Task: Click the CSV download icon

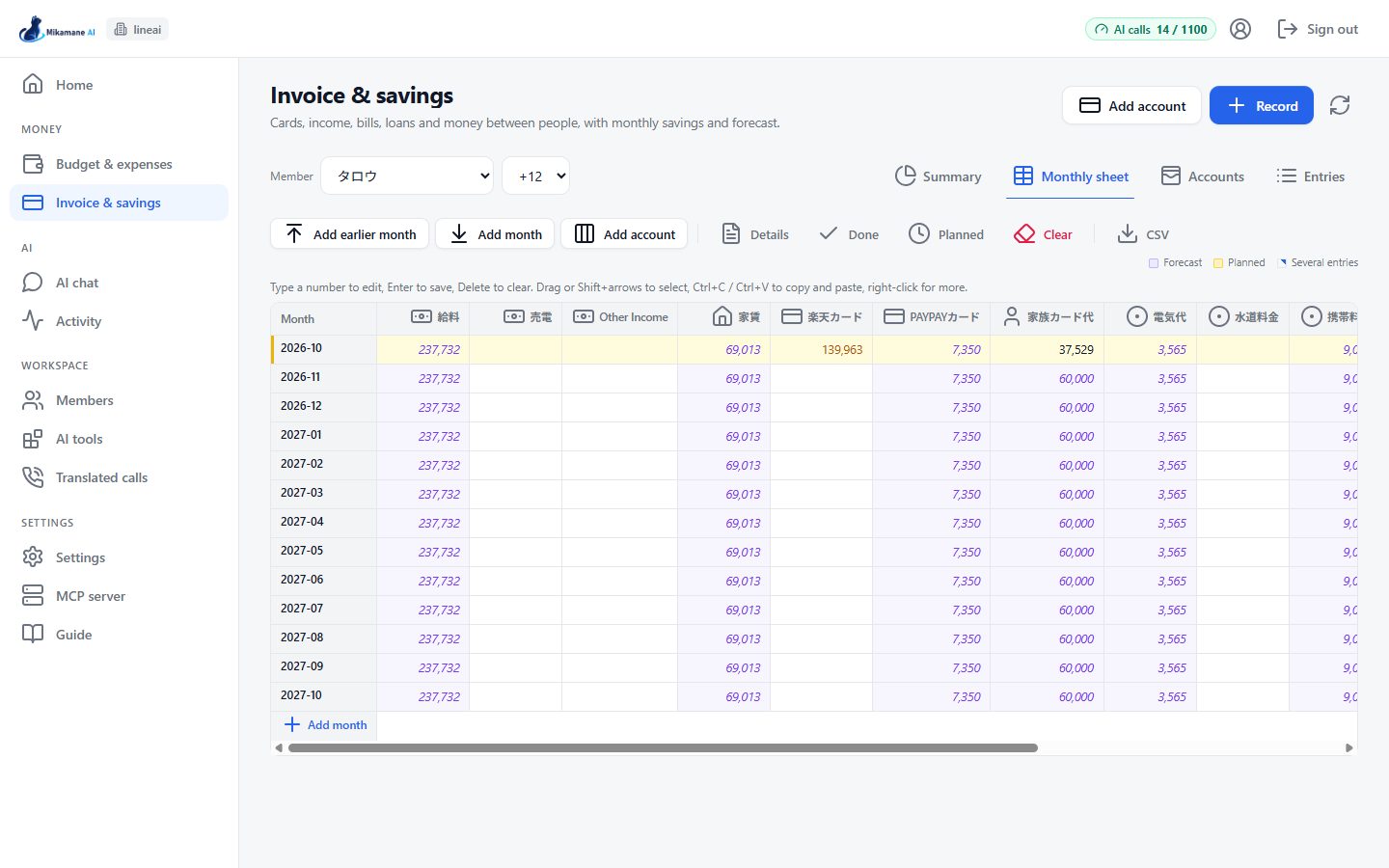Action: 1127,233
